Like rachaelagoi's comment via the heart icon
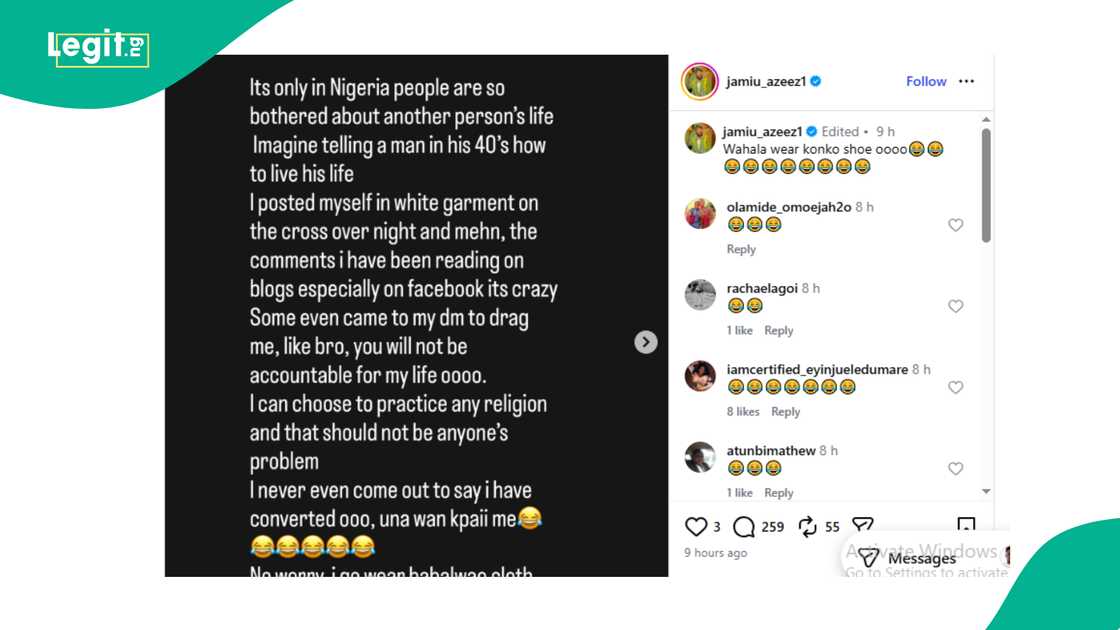The height and width of the screenshot is (630, 1120). 955,306
